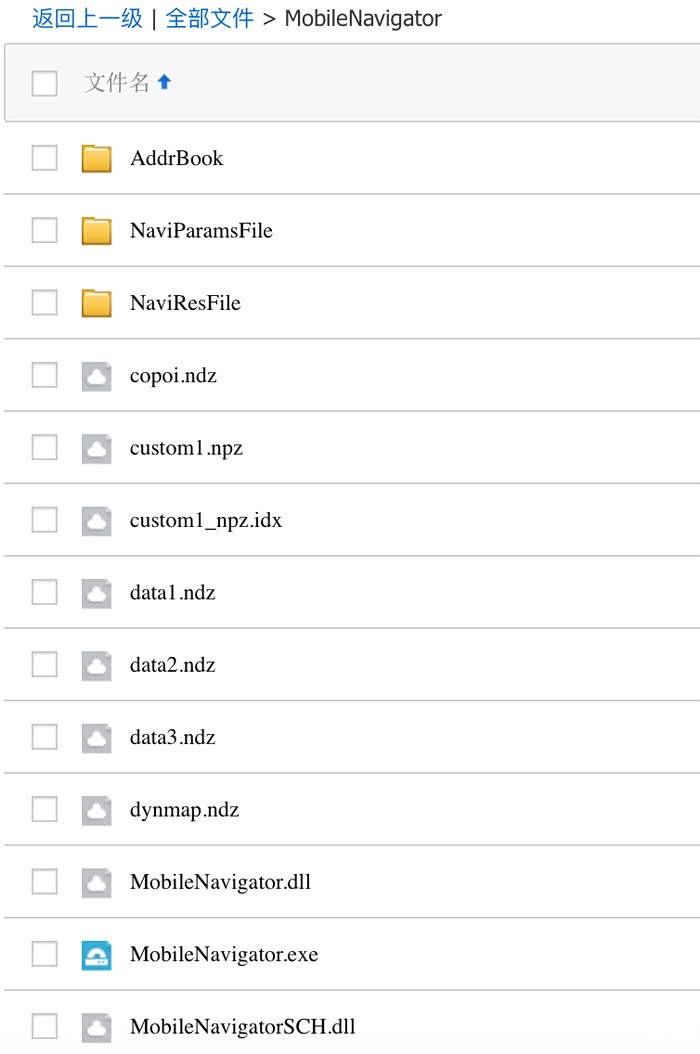
Task: Check the box beside custom1.npz
Action: click(x=44, y=448)
